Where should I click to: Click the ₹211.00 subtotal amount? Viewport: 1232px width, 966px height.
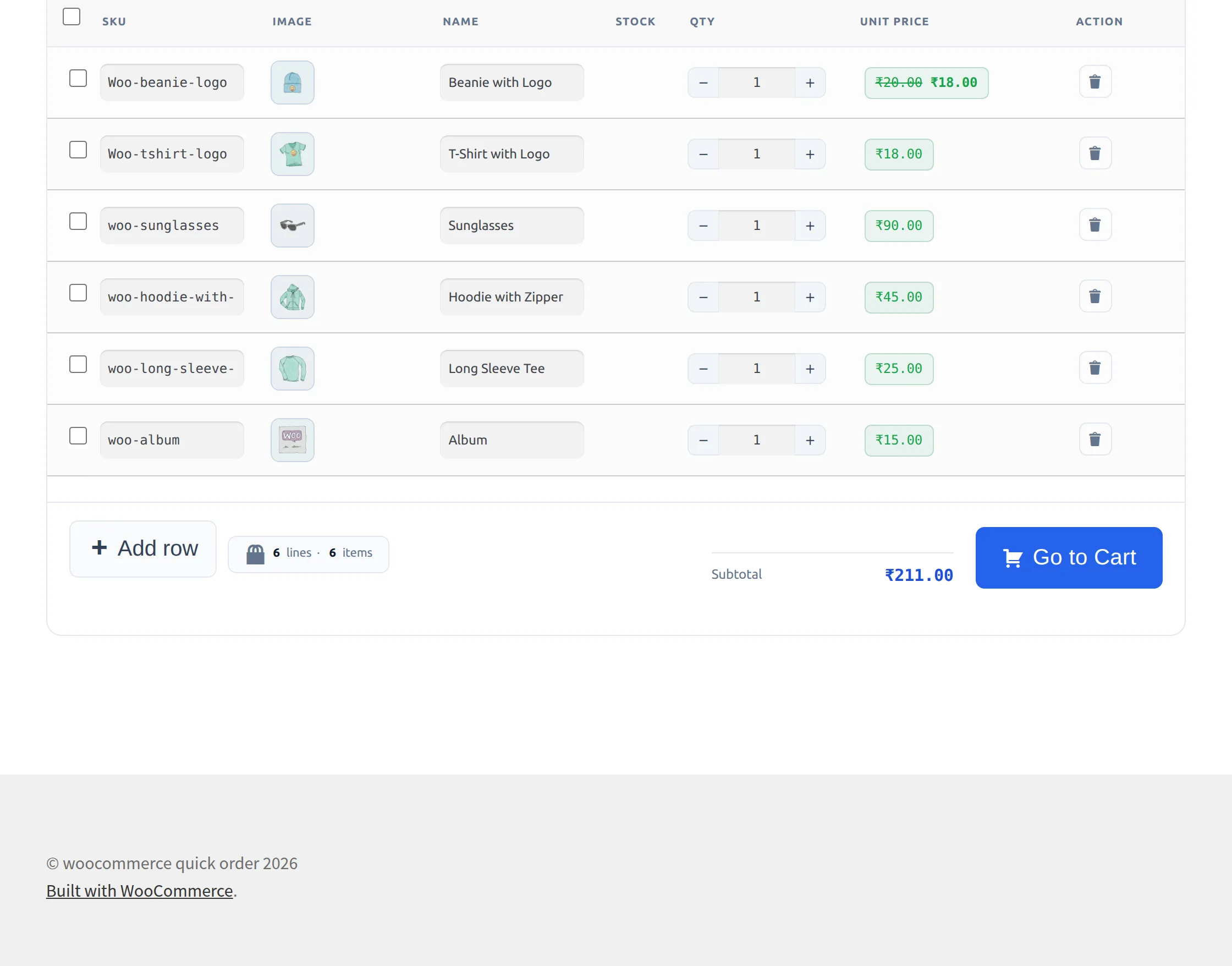(919, 575)
